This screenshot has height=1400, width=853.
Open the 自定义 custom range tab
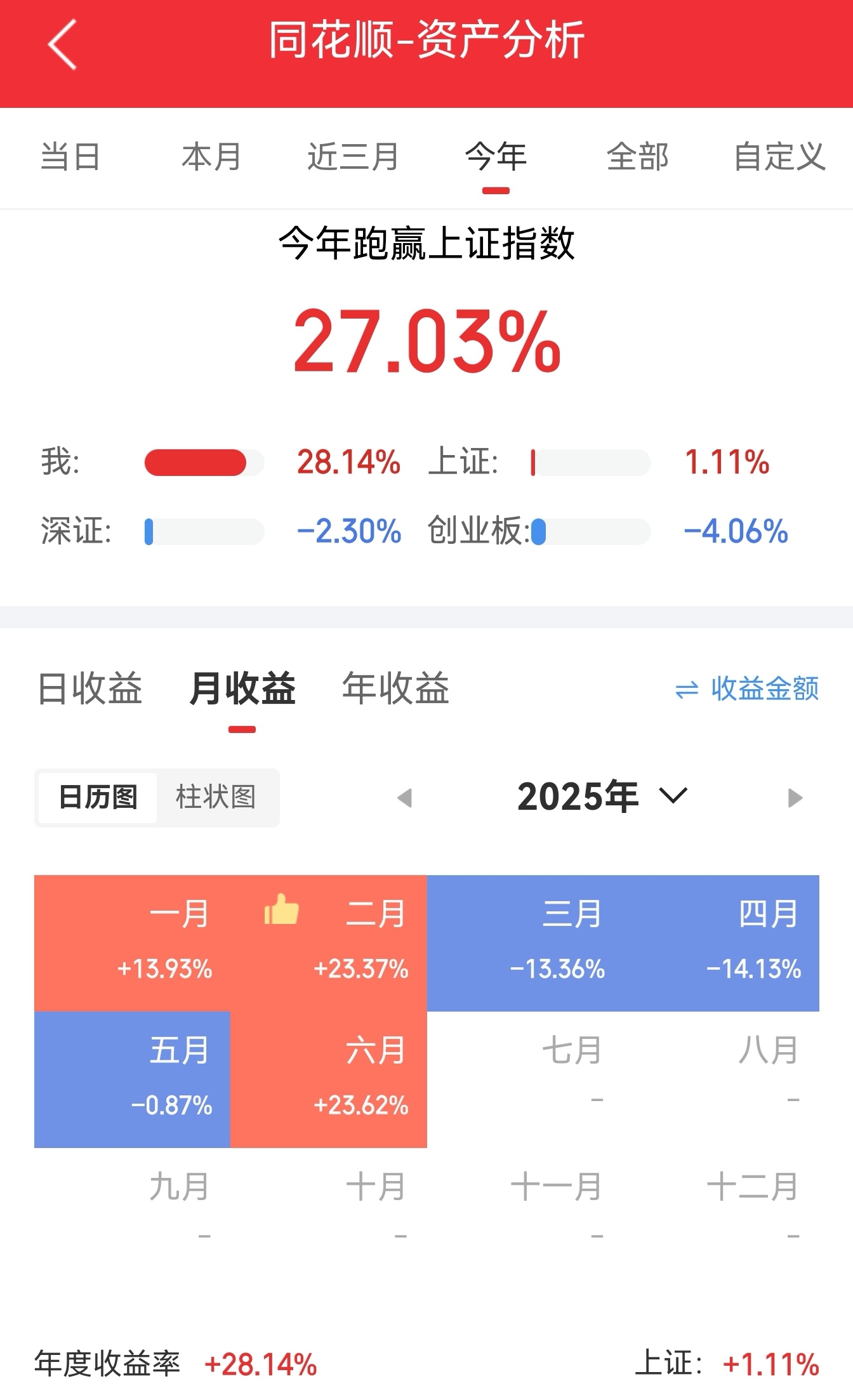tap(779, 157)
